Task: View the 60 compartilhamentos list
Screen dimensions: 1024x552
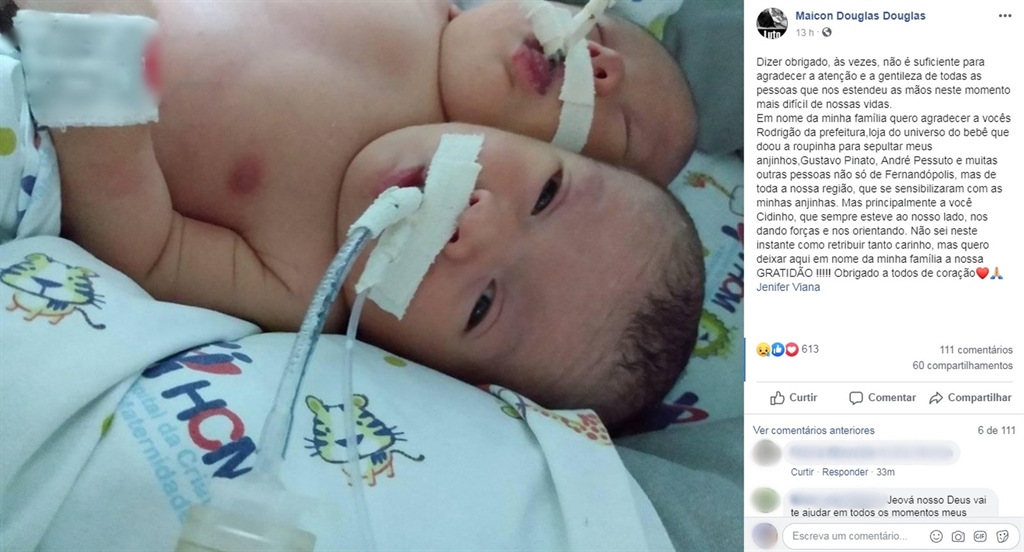Action: pyautogui.click(x=963, y=365)
